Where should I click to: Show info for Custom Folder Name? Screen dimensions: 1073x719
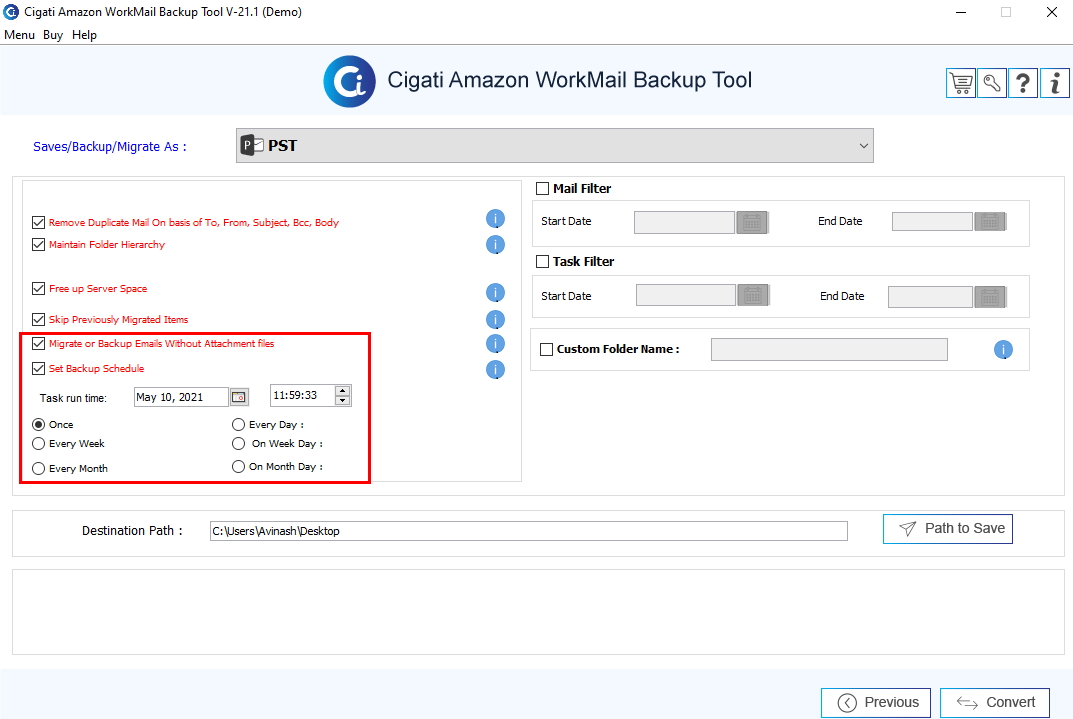click(1003, 350)
